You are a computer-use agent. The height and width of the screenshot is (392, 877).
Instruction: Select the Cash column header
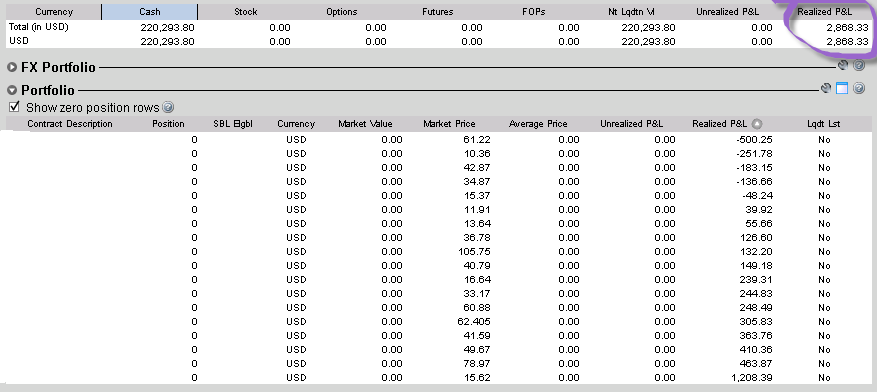tap(150, 12)
